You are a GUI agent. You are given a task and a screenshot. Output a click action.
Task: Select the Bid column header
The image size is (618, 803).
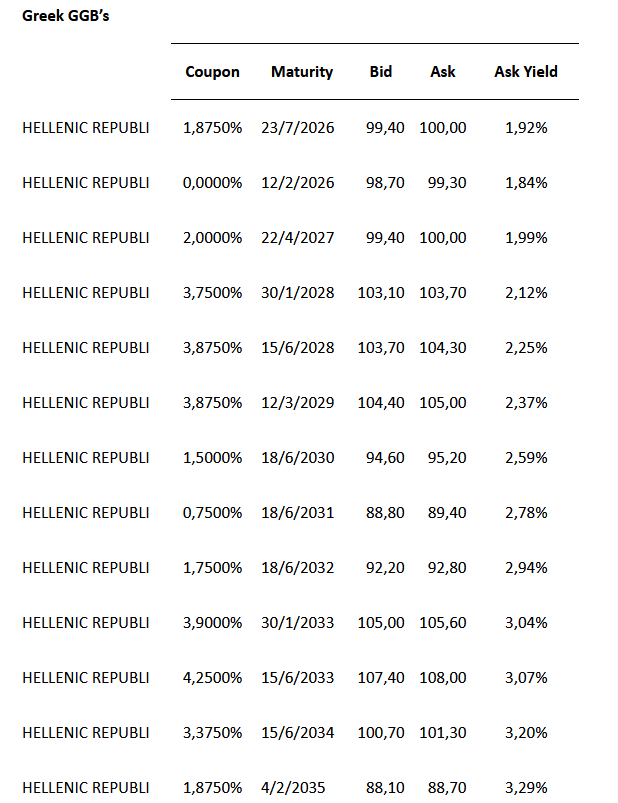pos(380,72)
